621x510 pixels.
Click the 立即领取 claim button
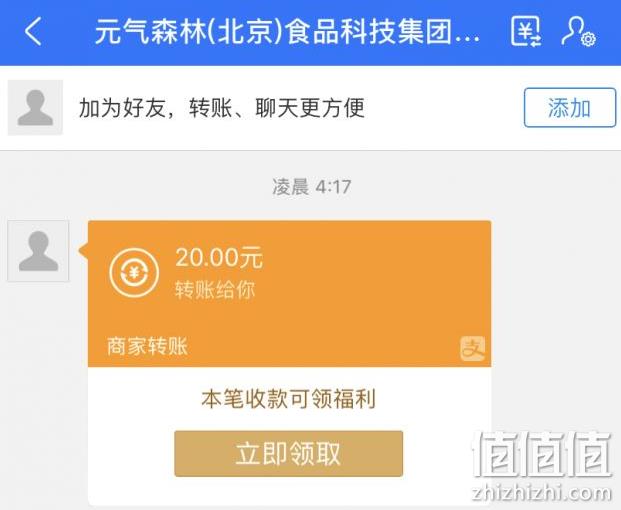(x=288, y=454)
